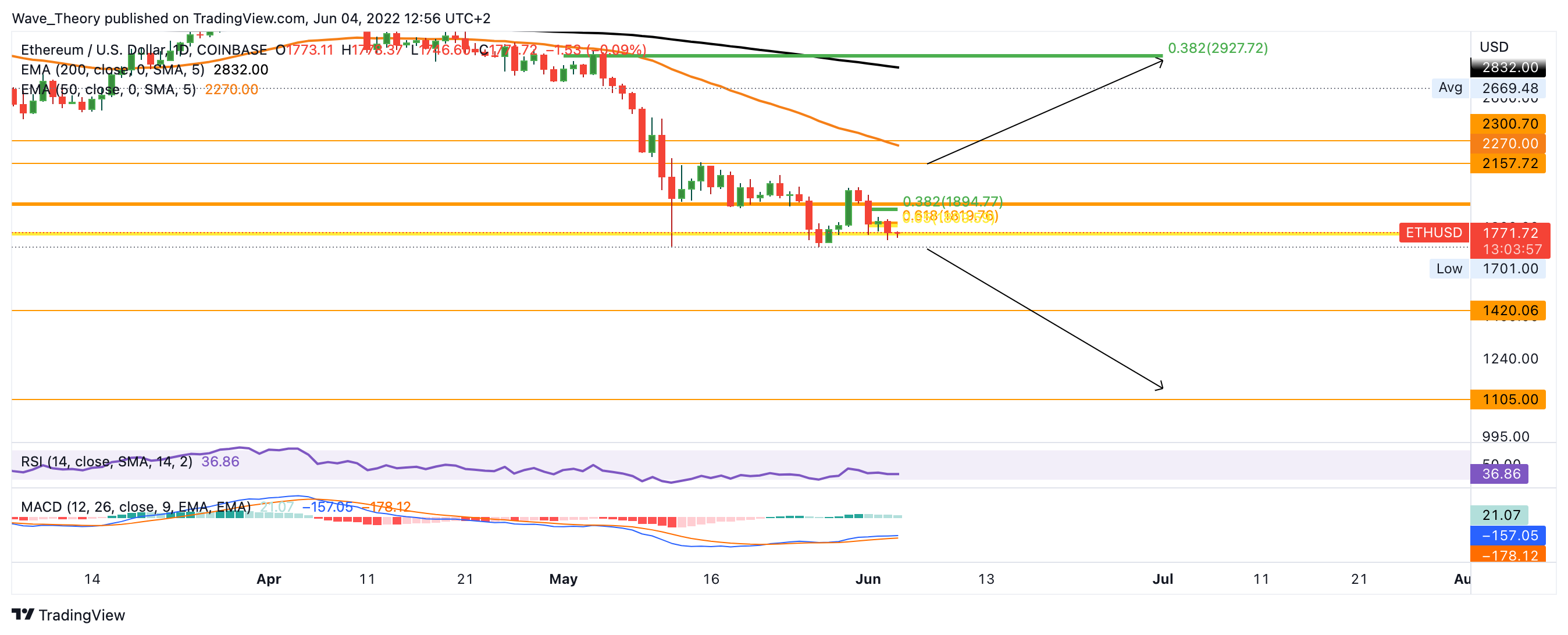Click the upper projection arrow's arrowhead
Viewport: 1568px width, 635px height.
[x=1161, y=61]
